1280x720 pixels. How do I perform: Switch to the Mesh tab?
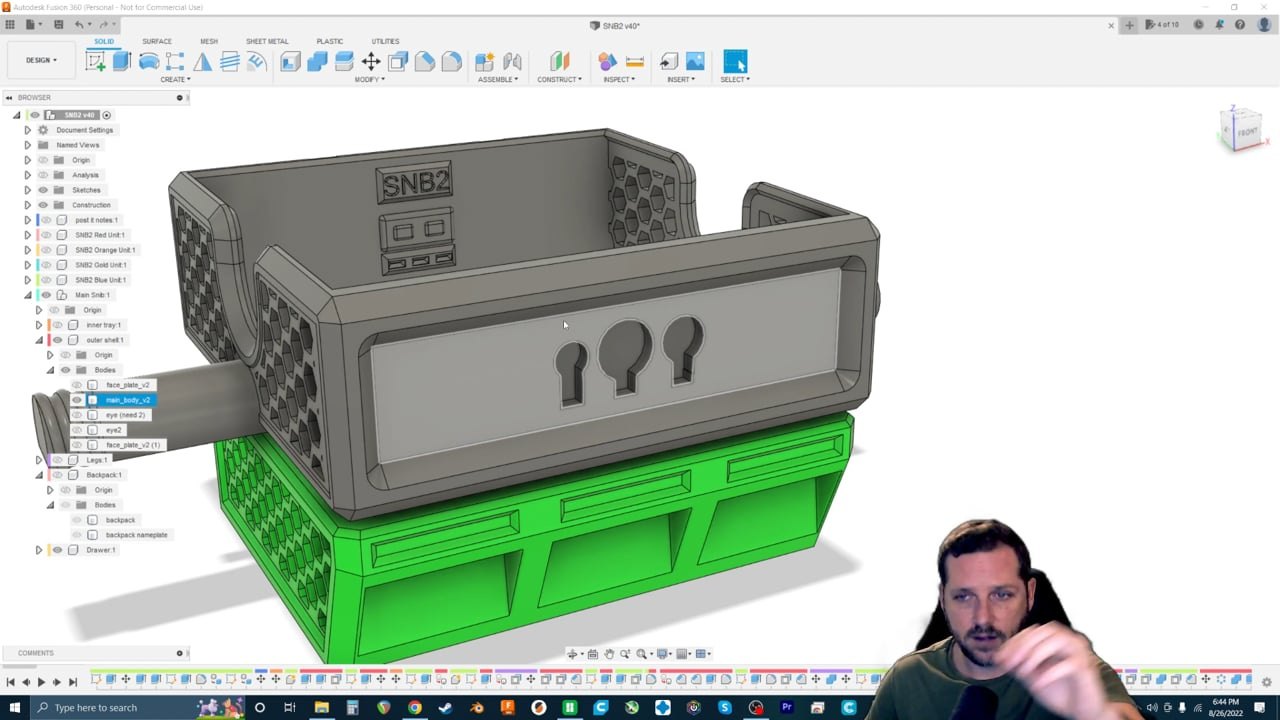point(209,41)
